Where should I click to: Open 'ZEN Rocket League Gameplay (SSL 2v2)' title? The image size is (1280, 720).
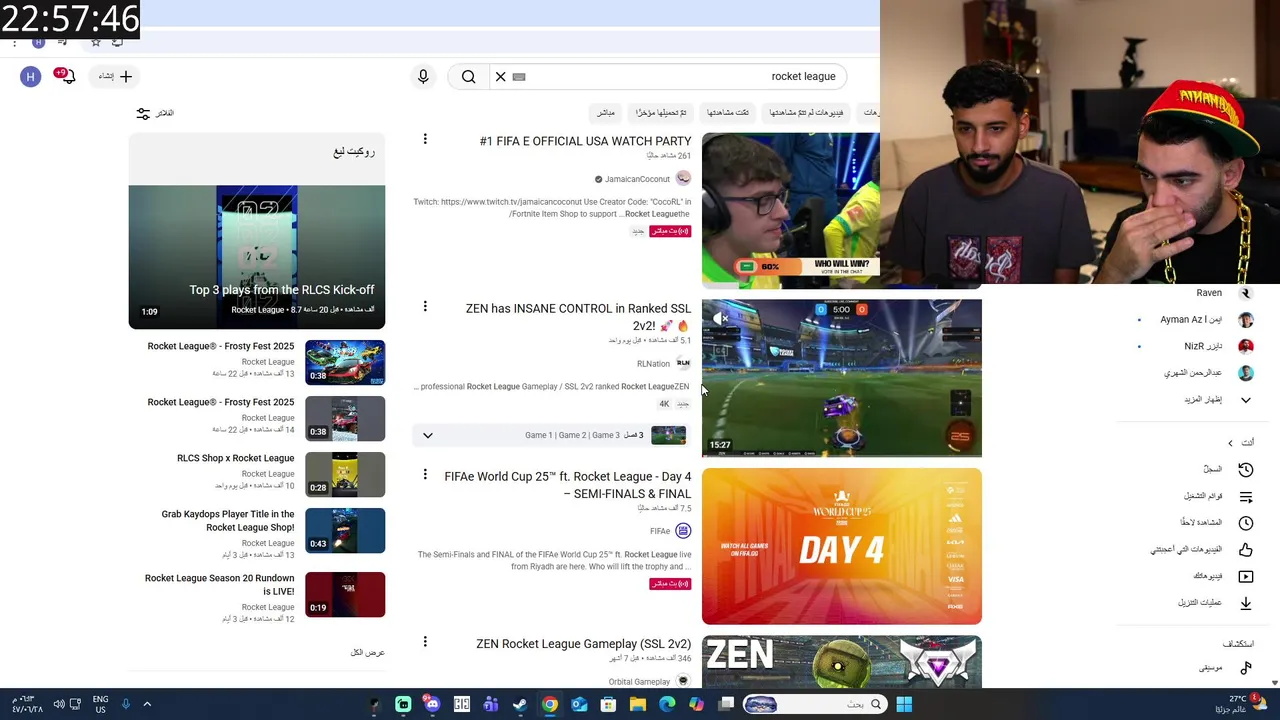[x=583, y=644]
